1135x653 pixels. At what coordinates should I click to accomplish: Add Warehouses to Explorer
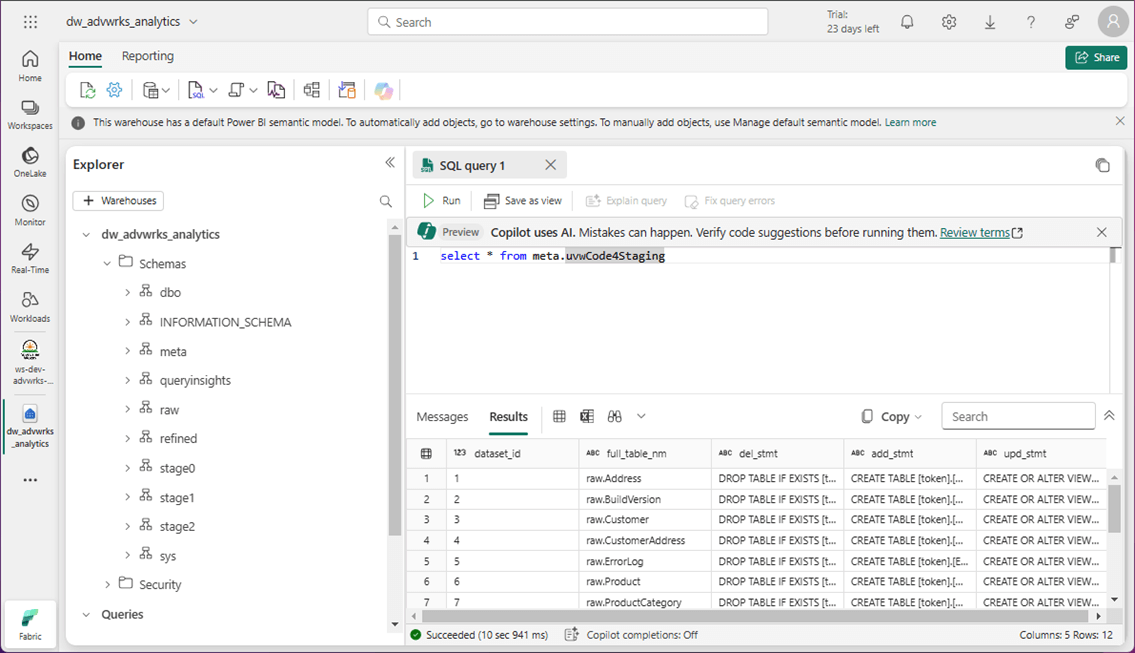coord(118,201)
